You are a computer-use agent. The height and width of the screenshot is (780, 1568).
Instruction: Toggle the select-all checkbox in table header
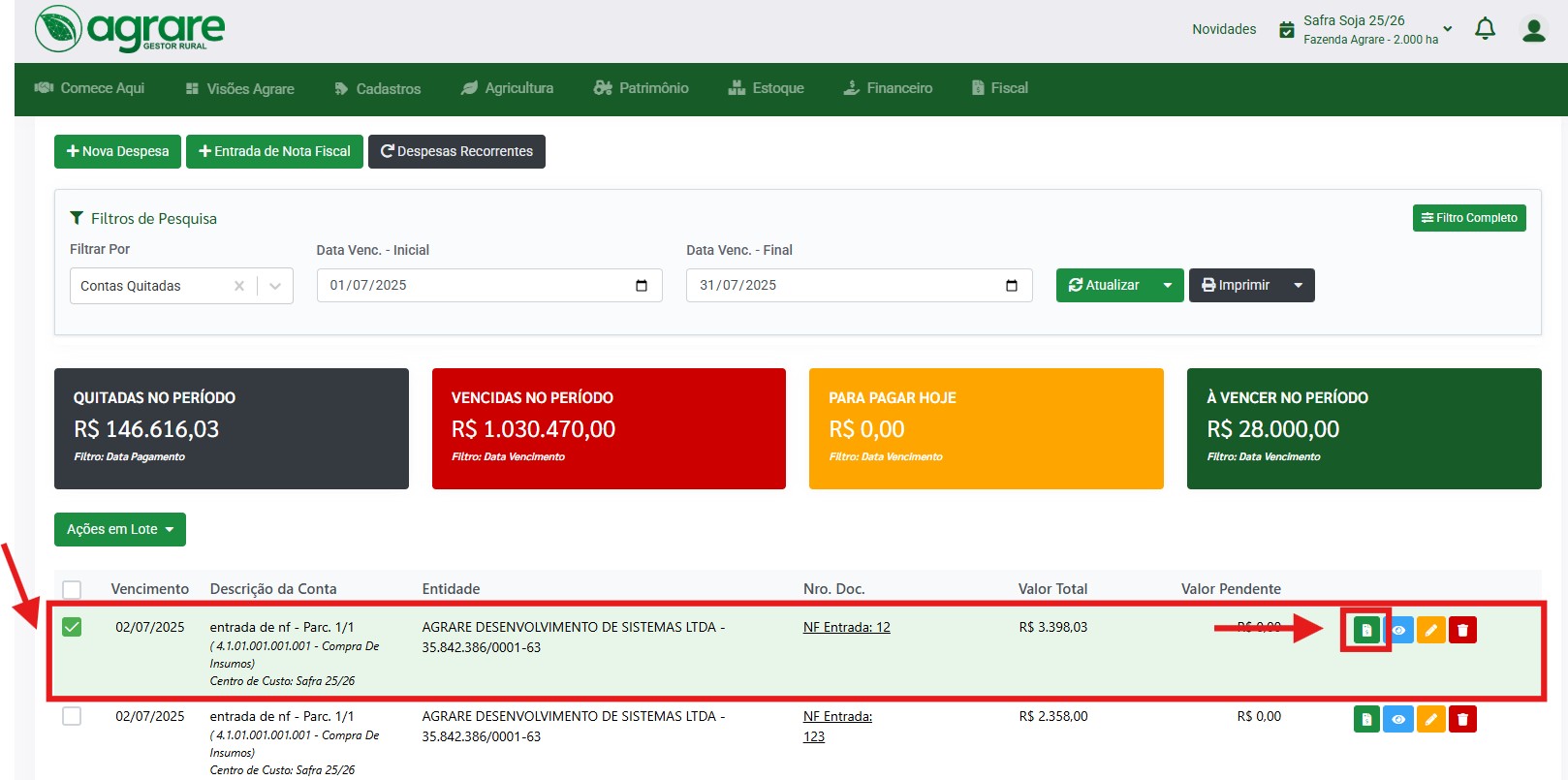click(72, 589)
